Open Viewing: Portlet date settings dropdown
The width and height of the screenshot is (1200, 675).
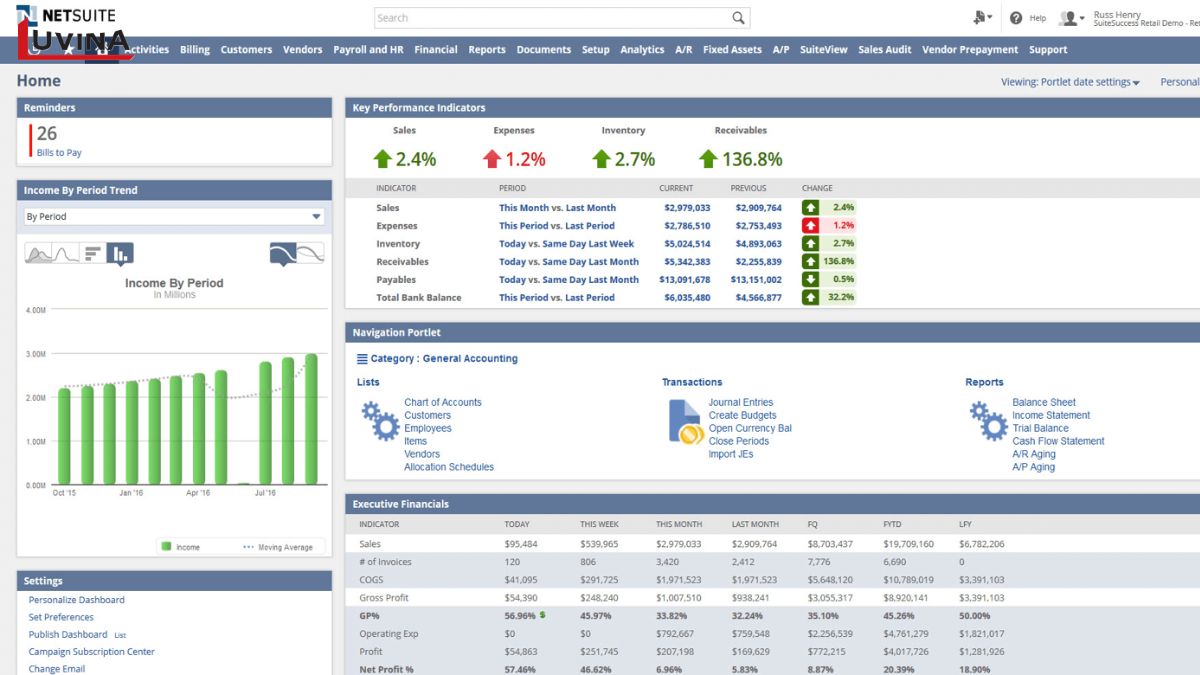[1070, 82]
